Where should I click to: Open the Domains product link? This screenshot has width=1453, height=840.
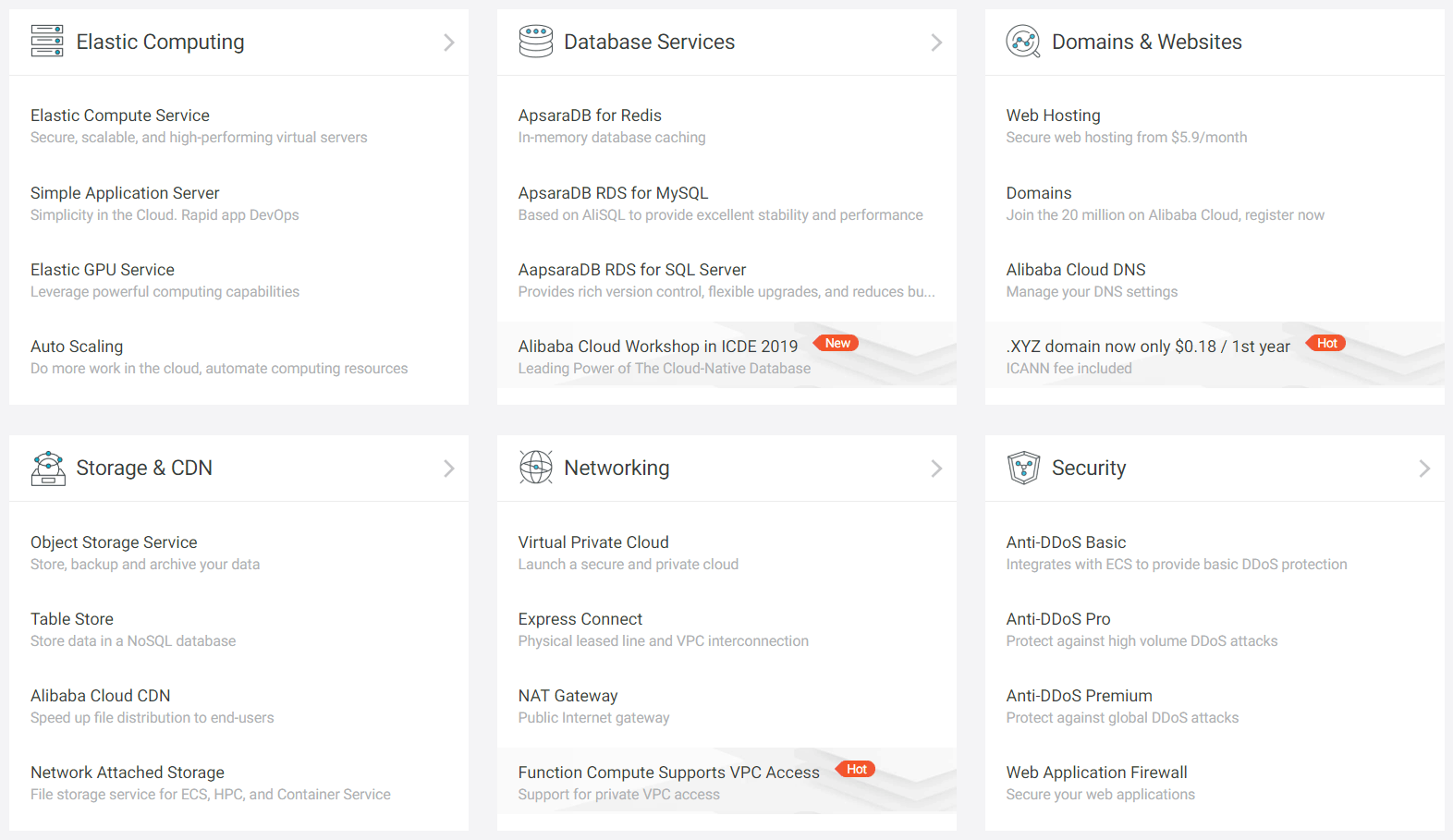1039,193
